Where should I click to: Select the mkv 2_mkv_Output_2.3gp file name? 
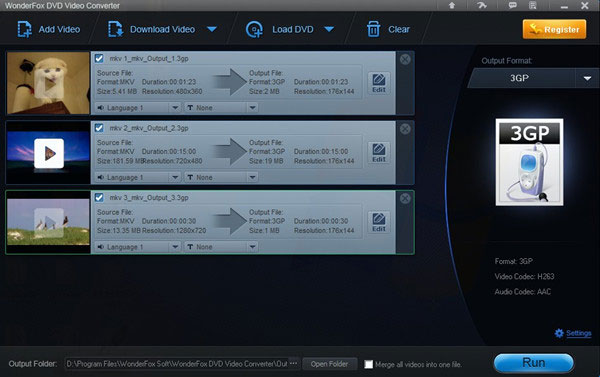tap(149, 128)
